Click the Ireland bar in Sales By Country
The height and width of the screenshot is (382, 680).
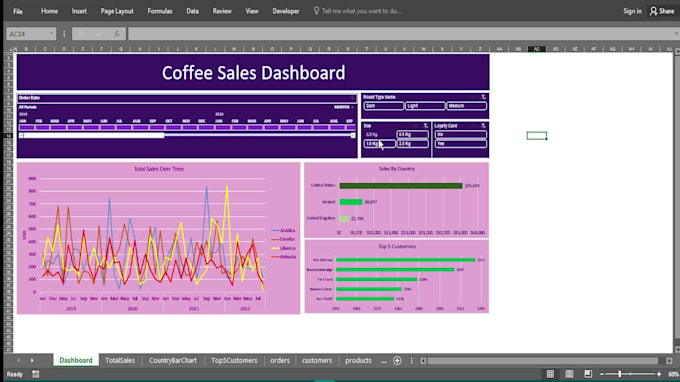[351, 202]
